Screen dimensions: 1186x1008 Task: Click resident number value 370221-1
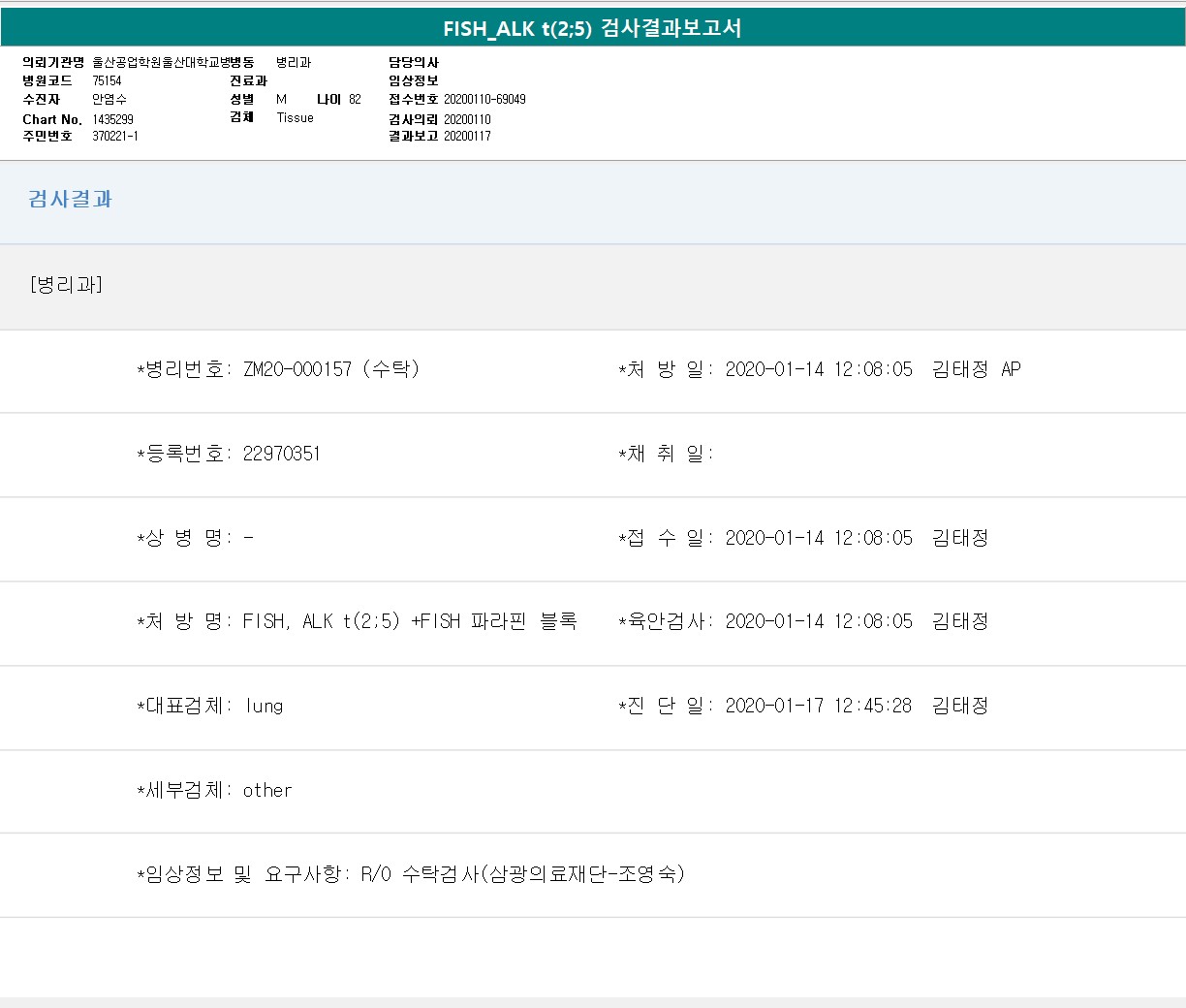115,136
